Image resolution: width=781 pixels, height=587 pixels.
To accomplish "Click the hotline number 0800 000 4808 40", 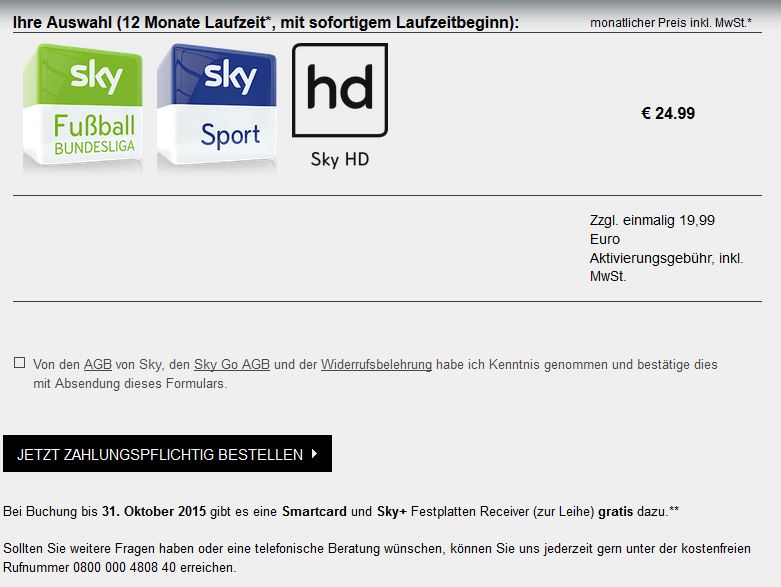I will (x=125, y=568).
